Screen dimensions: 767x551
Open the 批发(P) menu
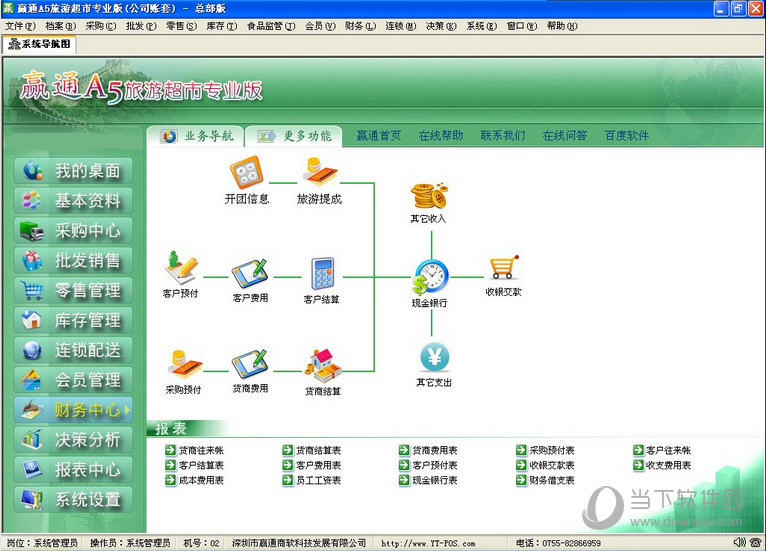tap(141, 26)
